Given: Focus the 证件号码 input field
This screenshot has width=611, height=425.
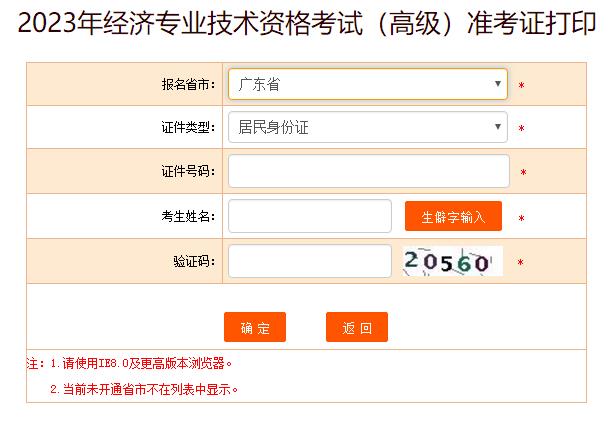Looking at the screenshot, I should point(369,171).
